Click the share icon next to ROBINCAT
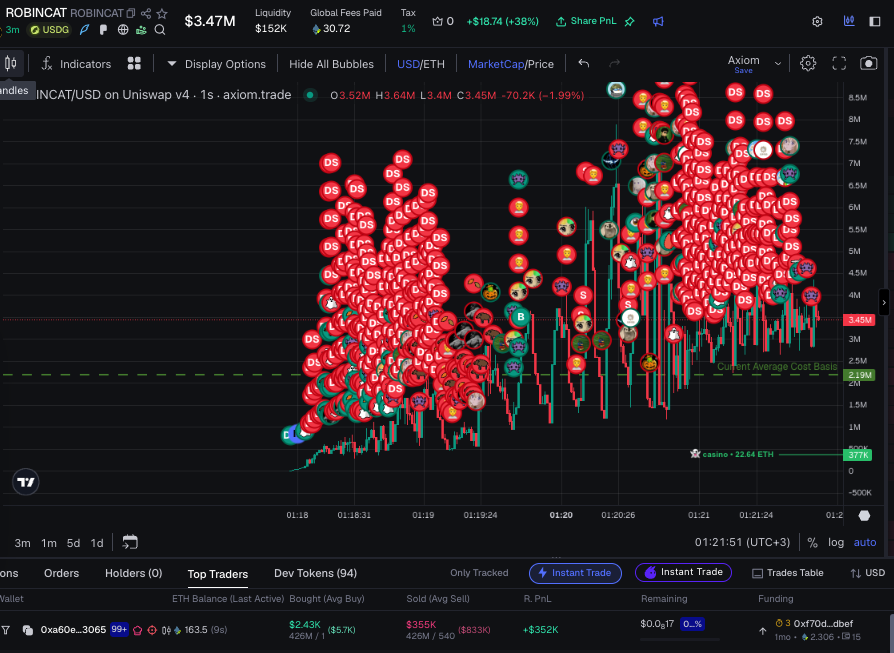Image resolution: width=894 pixels, height=653 pixels. 146,13
